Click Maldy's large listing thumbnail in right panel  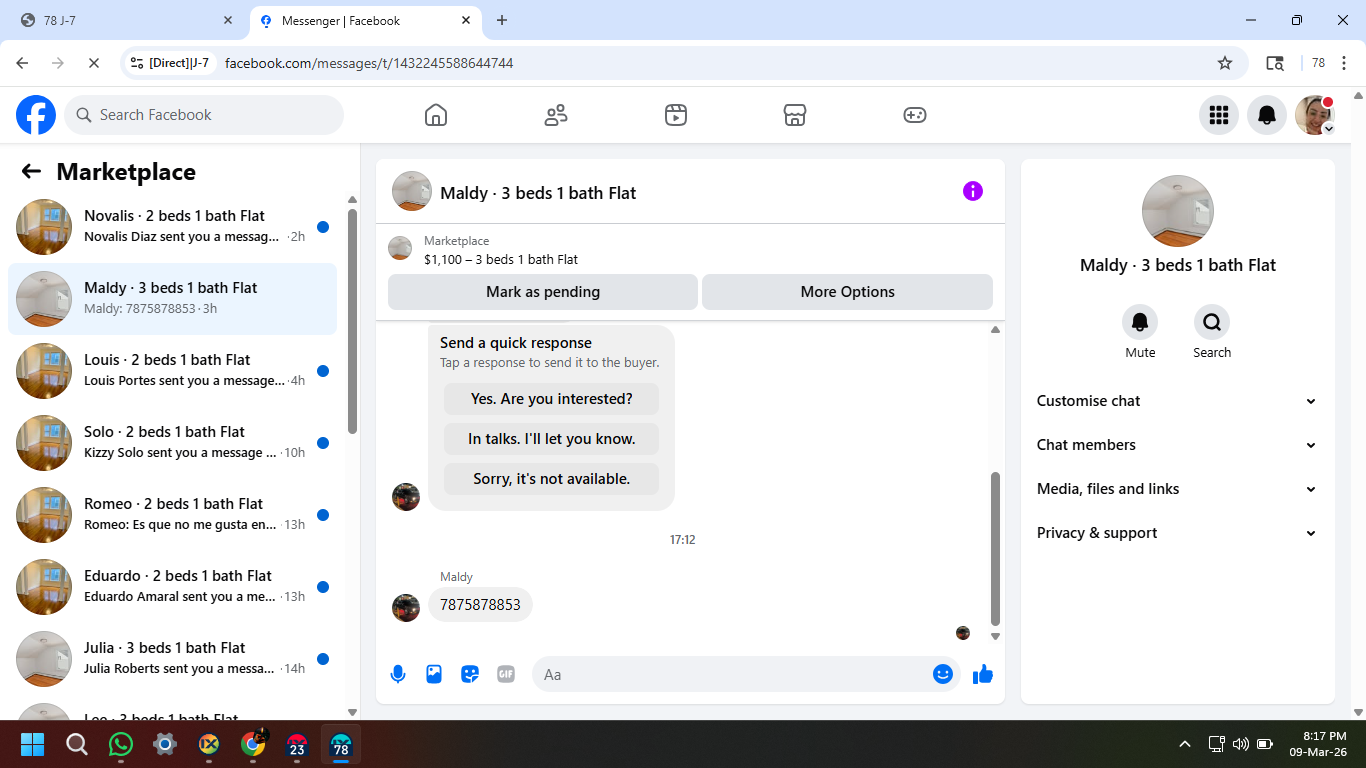coord(1178,211)
